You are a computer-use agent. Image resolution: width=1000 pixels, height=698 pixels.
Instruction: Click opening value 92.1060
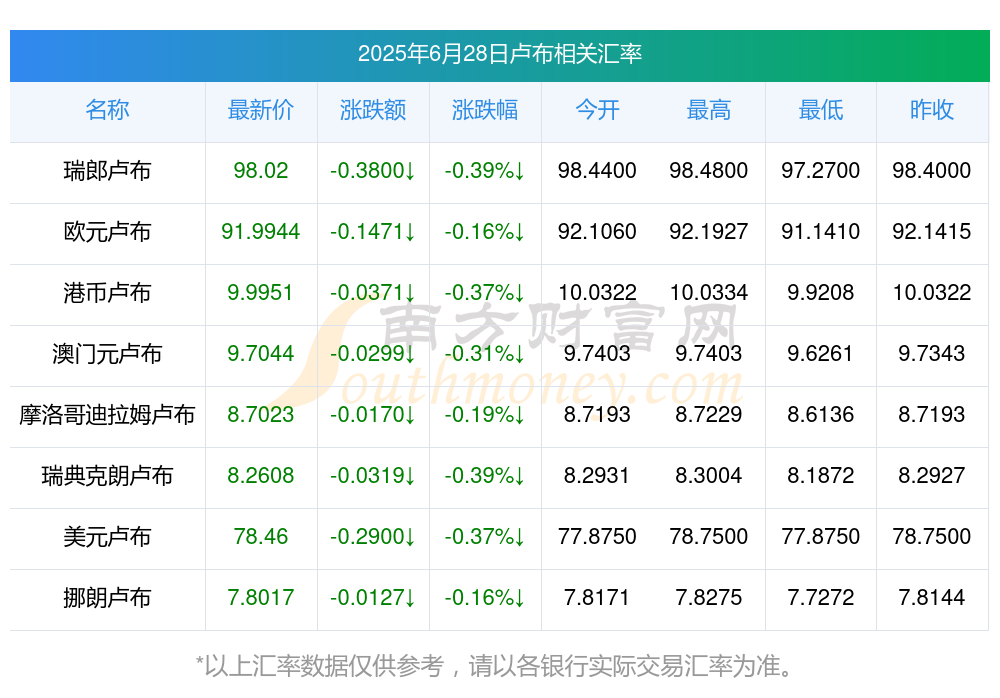pyautogui.click(x=597, y=232)
